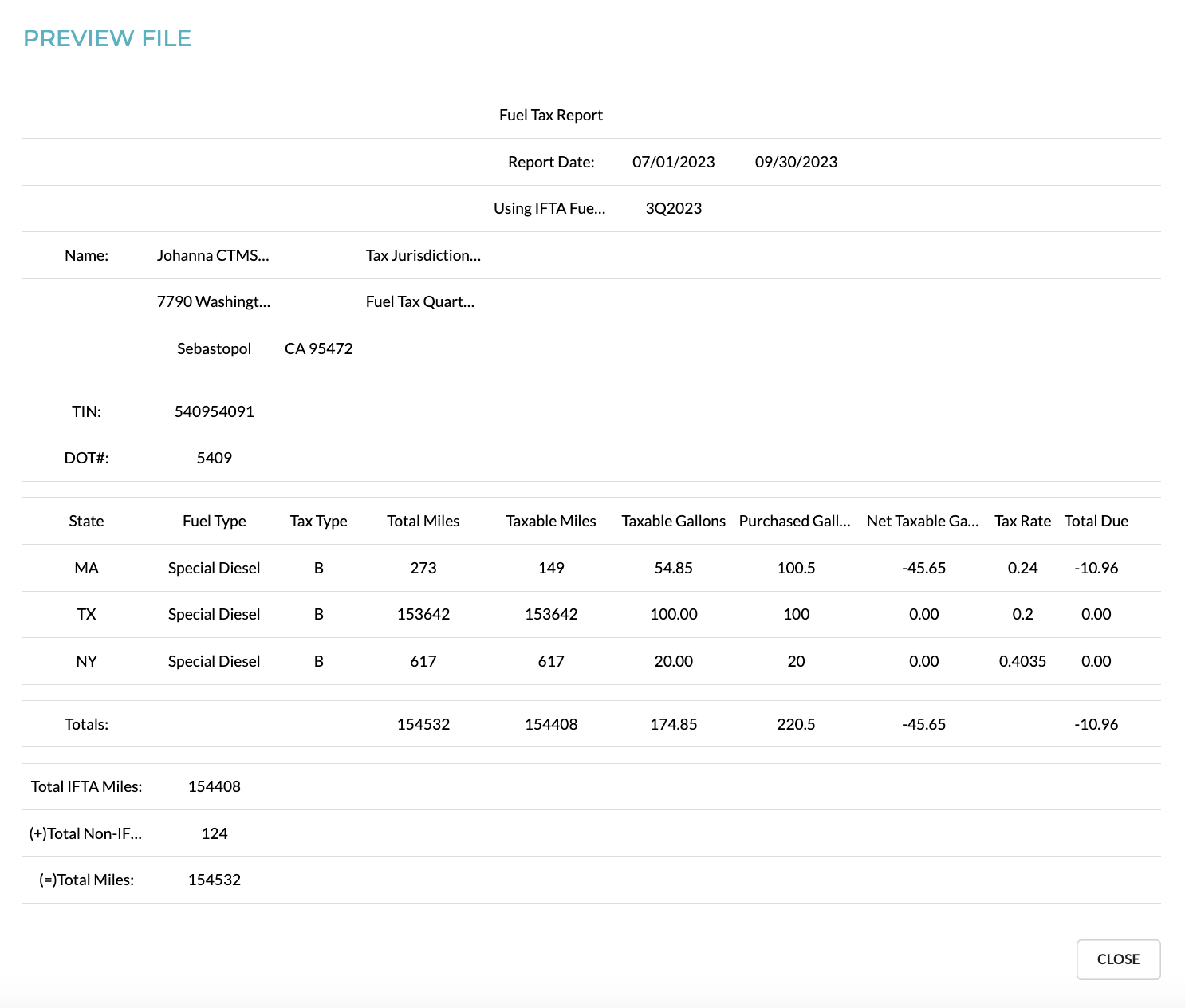The height and width of the screenshot is (1008, 1185).
Task: Click the 'CA 95472' zip cell
Action: pos(319,348)
